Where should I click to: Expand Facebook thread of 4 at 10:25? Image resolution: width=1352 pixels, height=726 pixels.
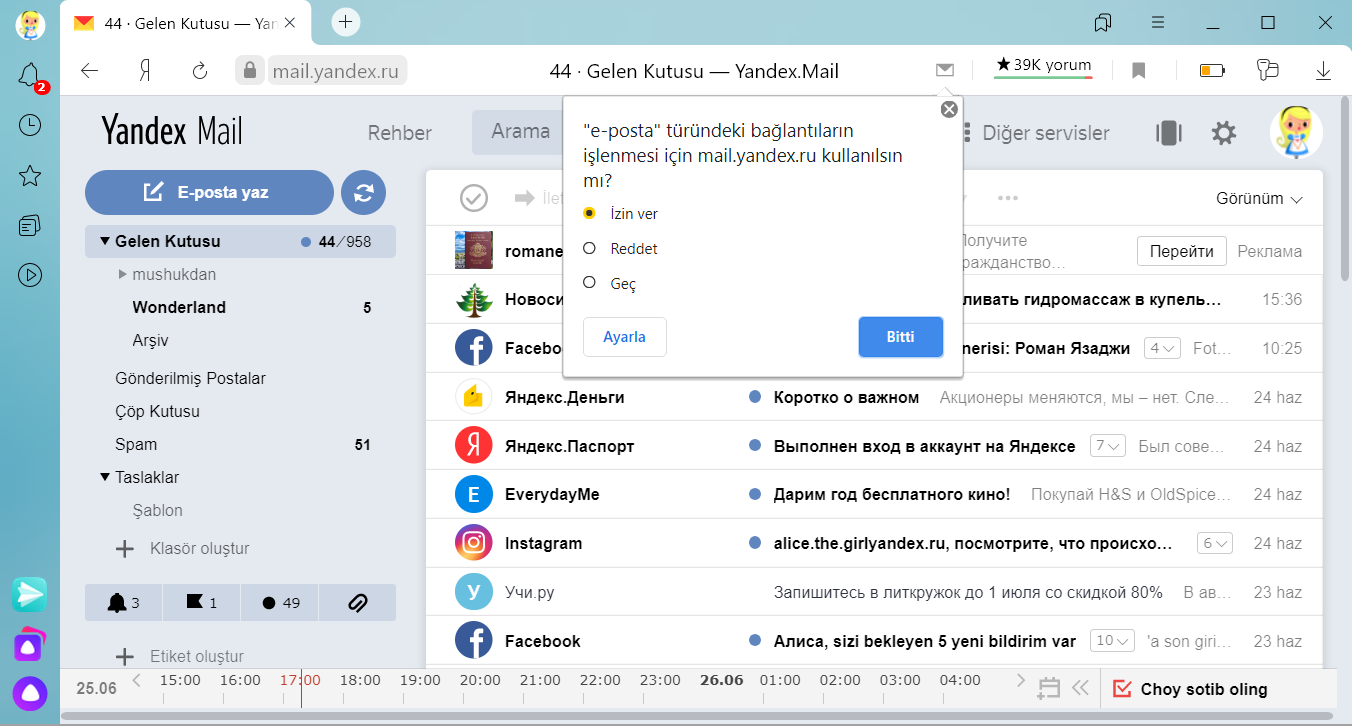(x=1163, y=348)
